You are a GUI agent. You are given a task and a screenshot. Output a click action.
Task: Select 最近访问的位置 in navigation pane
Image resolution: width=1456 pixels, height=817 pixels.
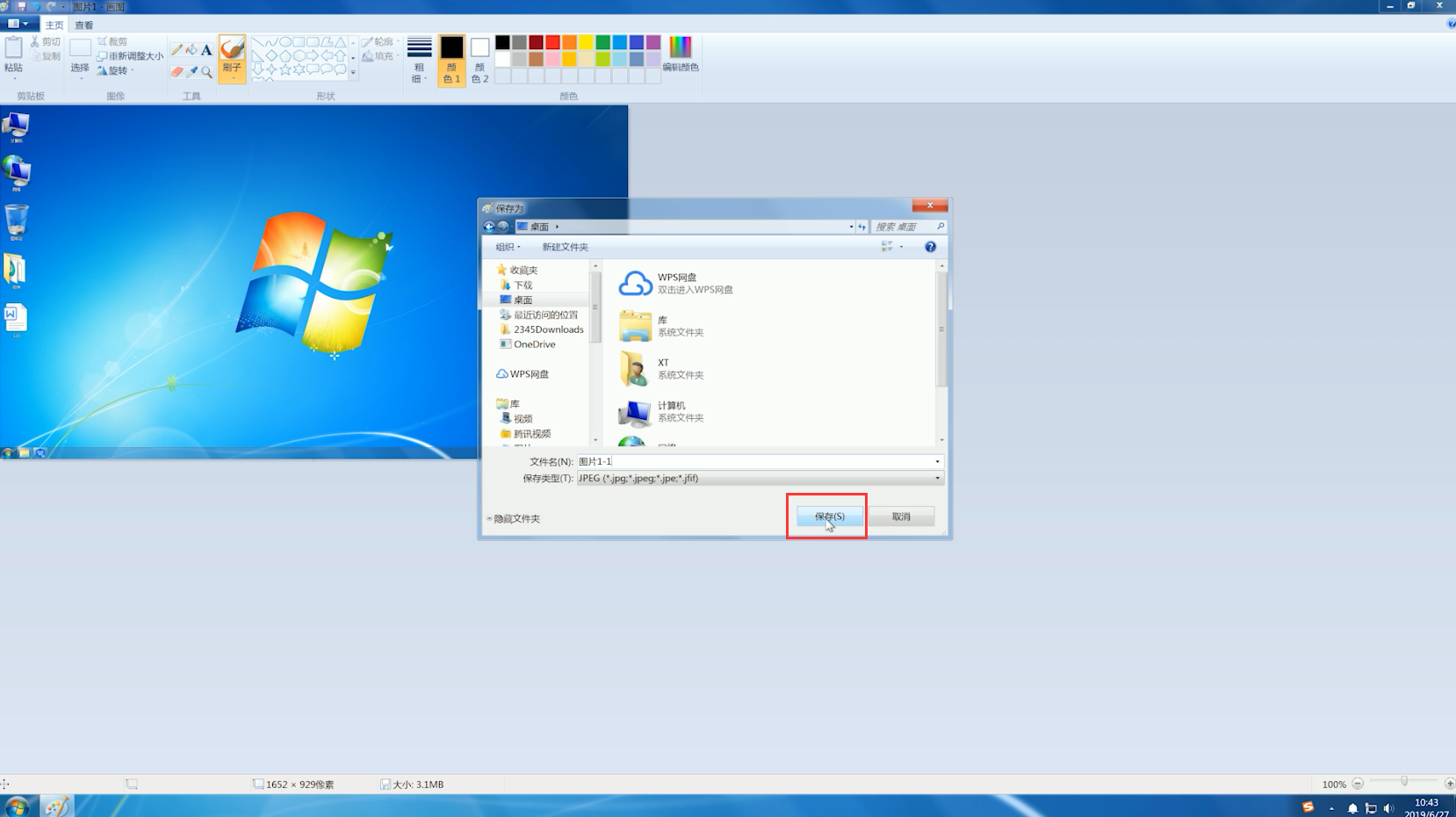[539, 315]
